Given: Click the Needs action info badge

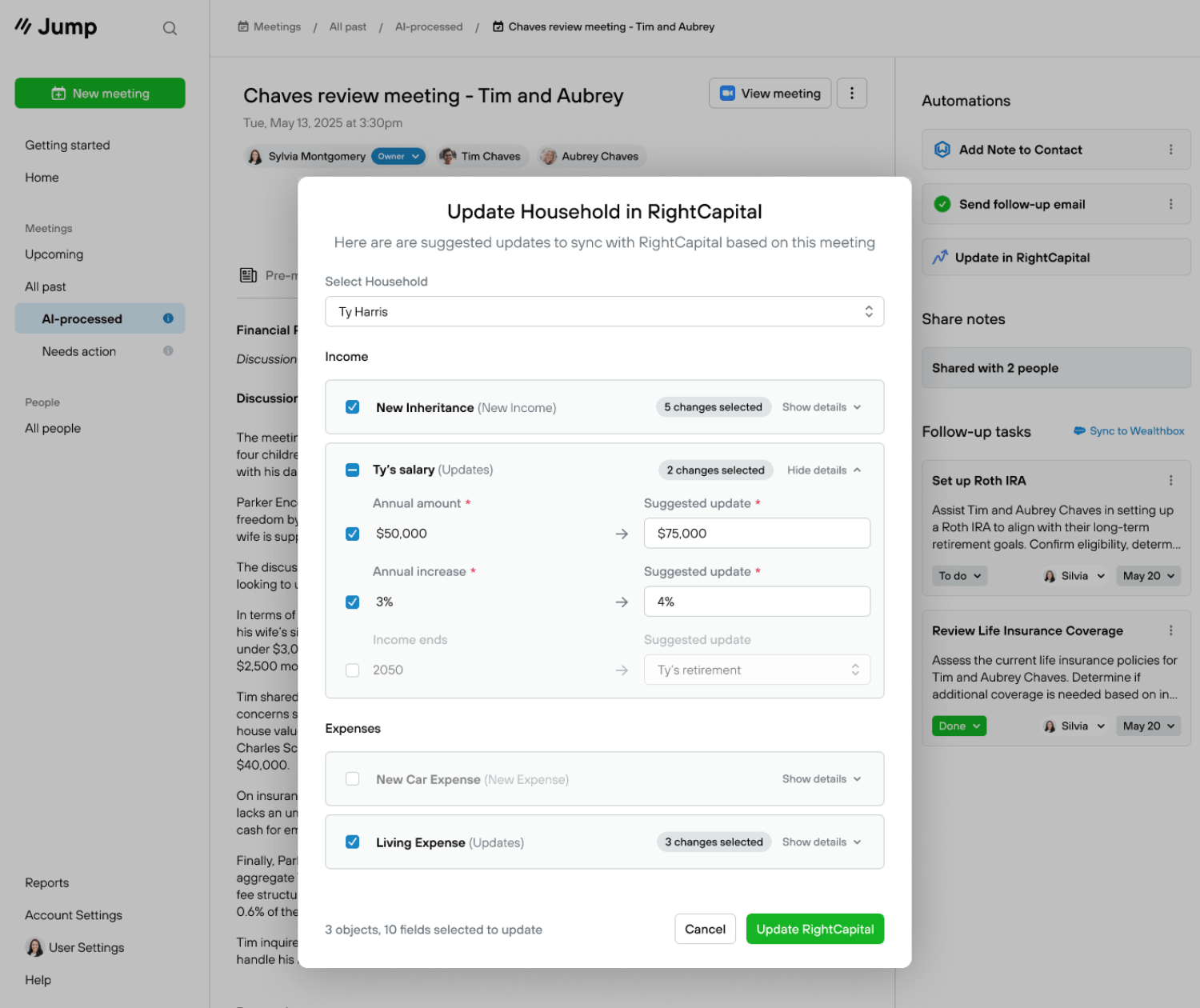Looking at the screenshot, I should coord(168,350).
